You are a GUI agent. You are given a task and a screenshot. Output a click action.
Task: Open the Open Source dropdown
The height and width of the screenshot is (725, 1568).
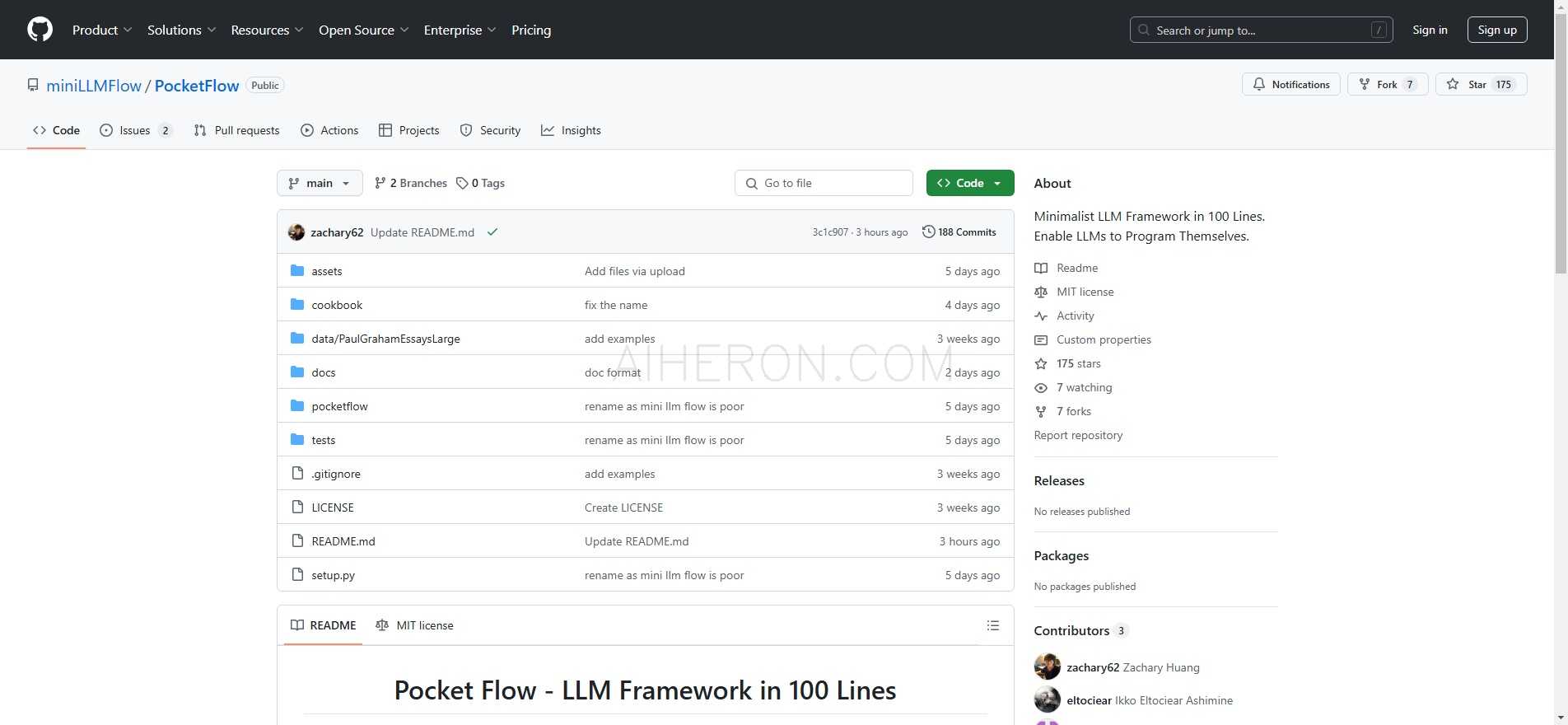click(x=364, y=30)
